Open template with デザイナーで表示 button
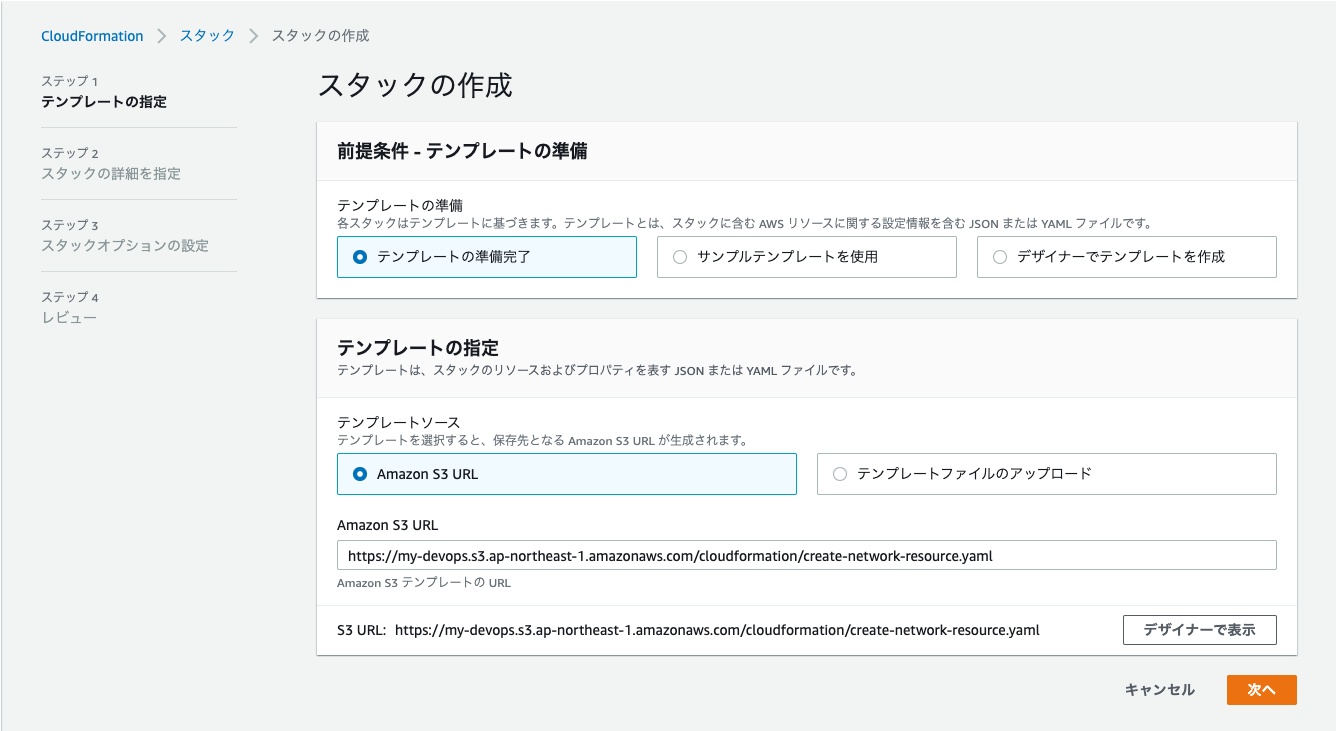Screen dimensions: 1336x731 pyautogui.click(x=1200, y=630)
